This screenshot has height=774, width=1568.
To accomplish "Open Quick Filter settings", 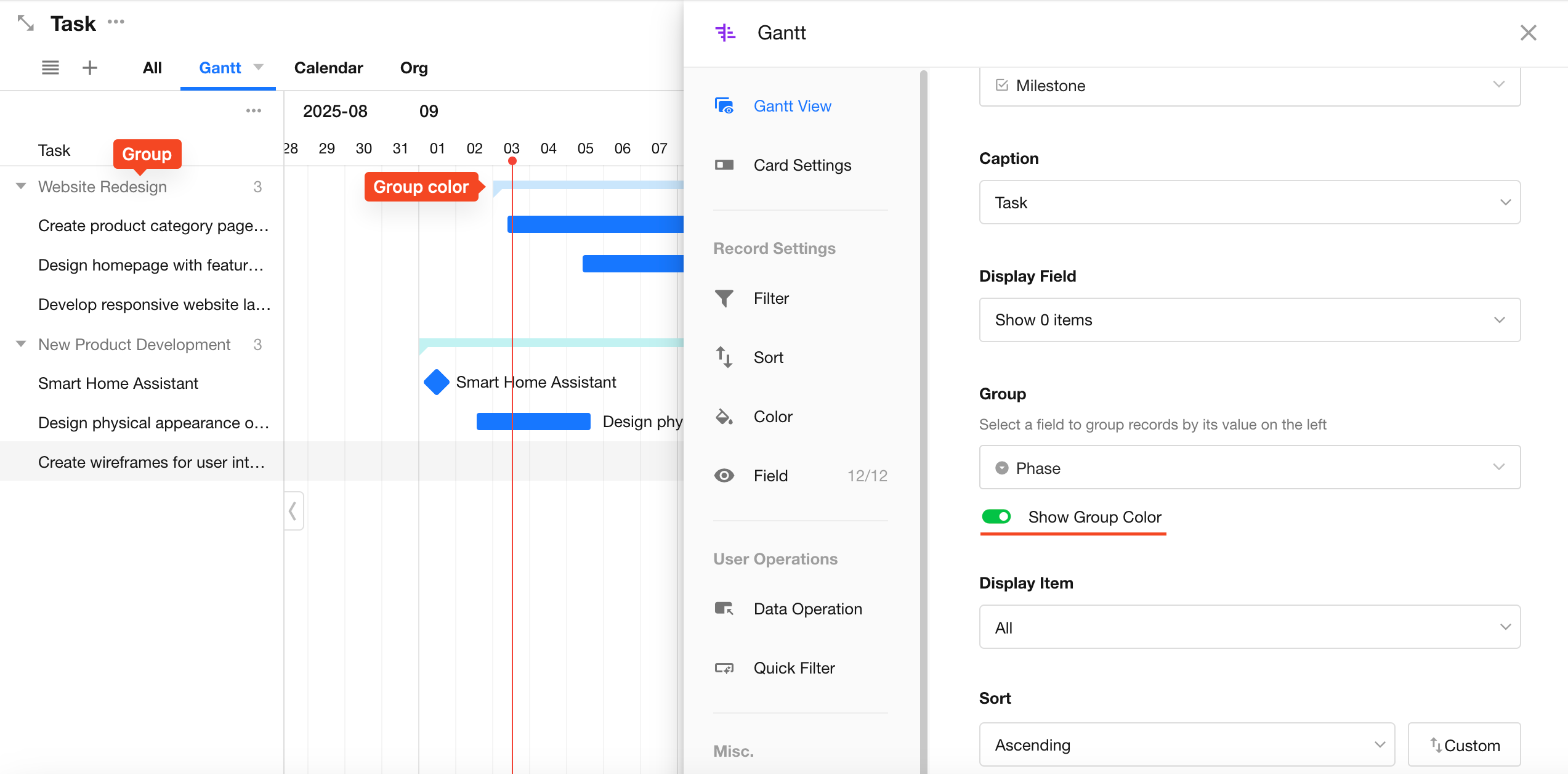I will click(794, 668).
